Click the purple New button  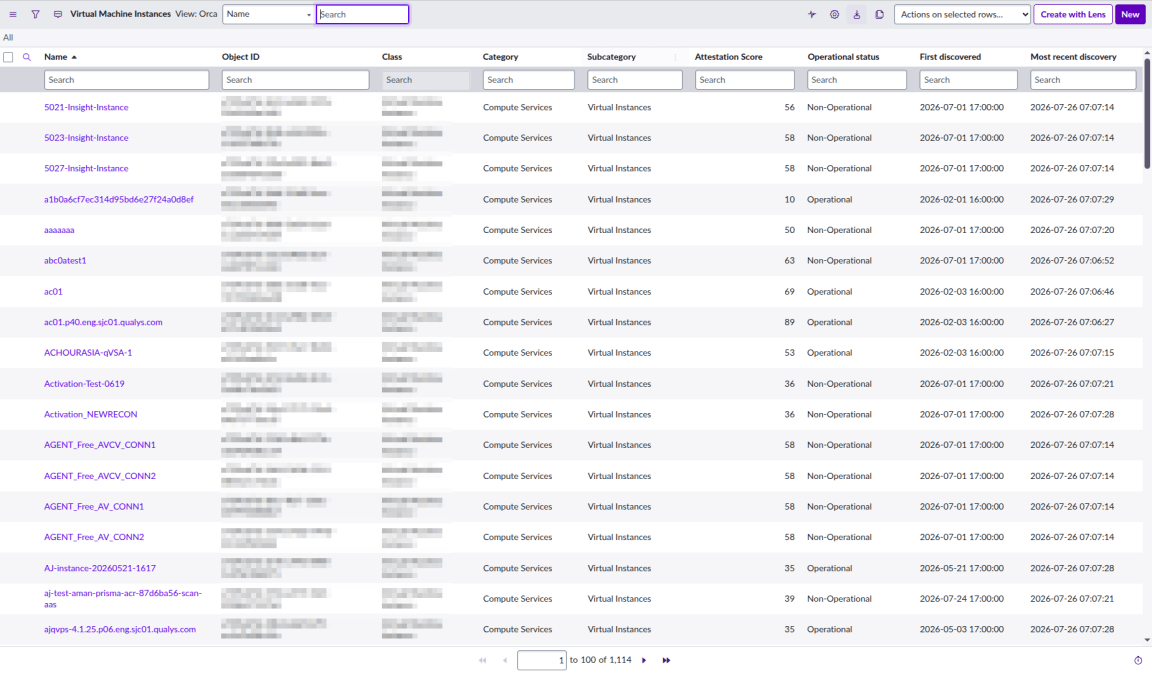[x=1130, y=14]
